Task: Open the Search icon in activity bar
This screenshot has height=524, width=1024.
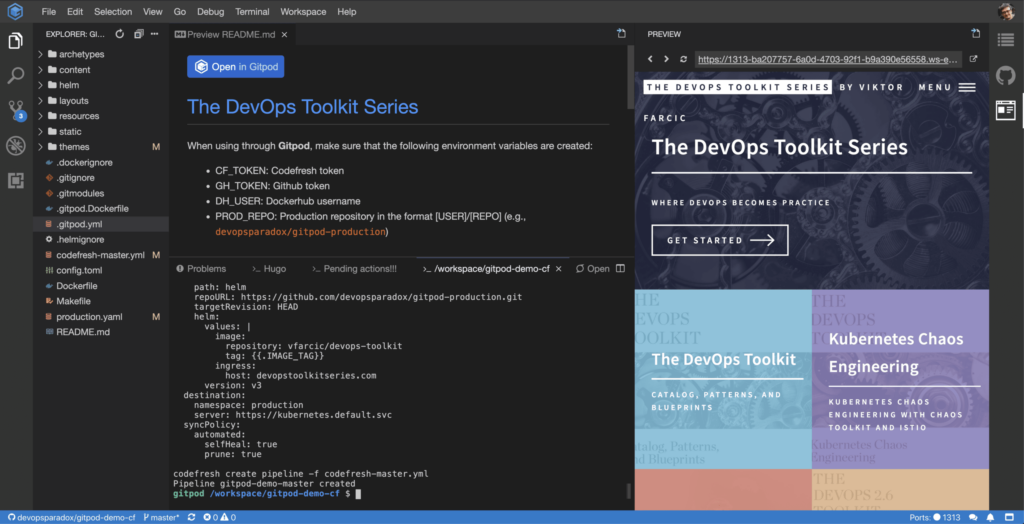Action: click(x=16, y=75)
